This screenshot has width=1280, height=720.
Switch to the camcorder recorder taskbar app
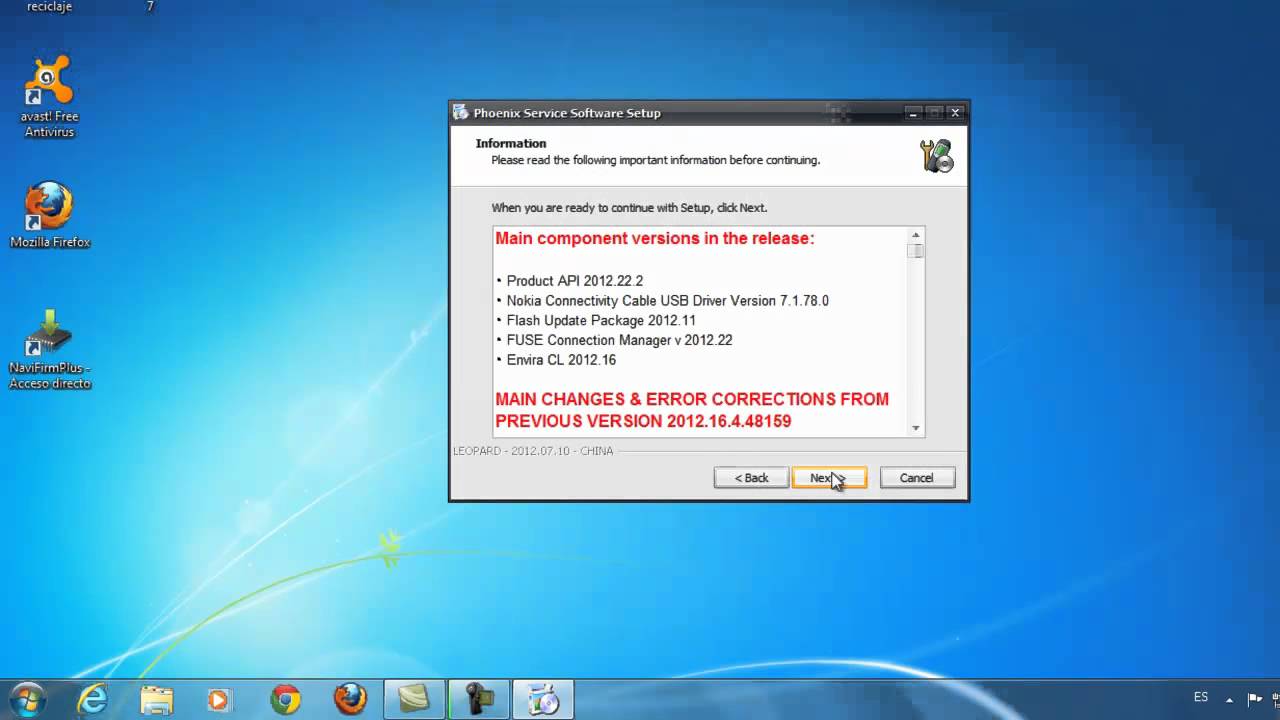pyautogui.click(x=478, y=699)
